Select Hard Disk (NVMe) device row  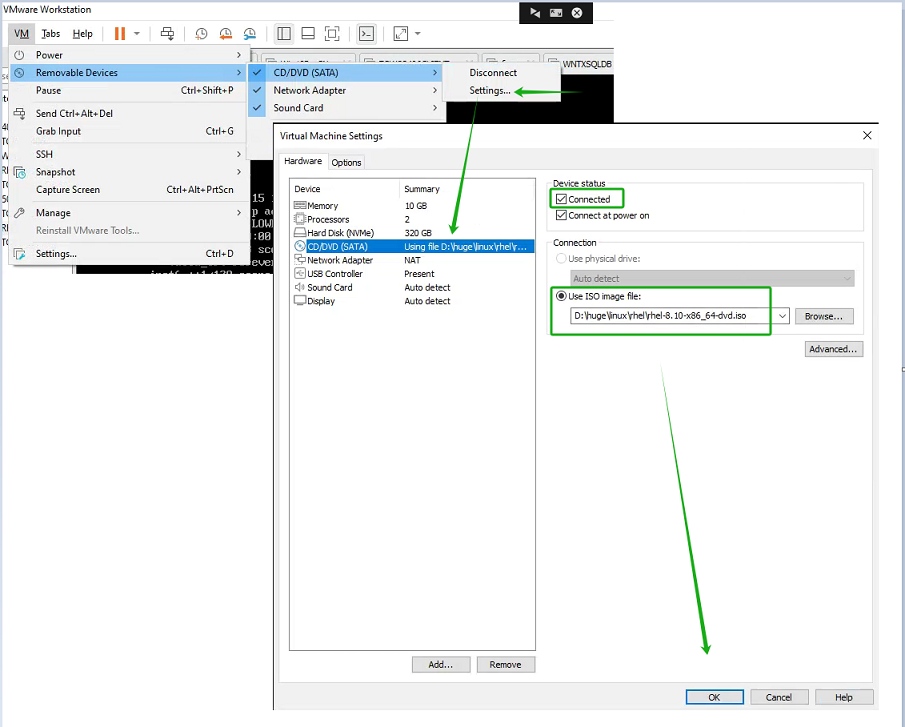tap(412, 233)
